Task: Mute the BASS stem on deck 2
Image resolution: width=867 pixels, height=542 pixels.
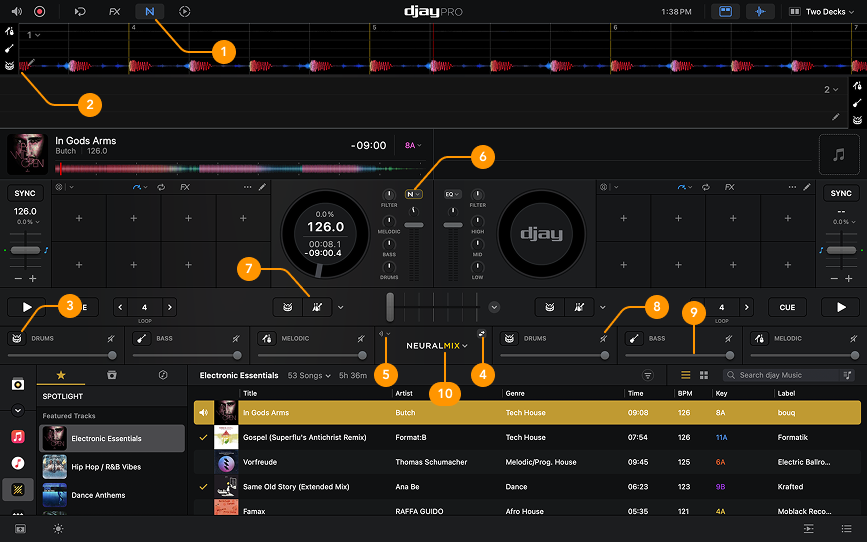Action: pyautogui.click(x=729, y=338)
